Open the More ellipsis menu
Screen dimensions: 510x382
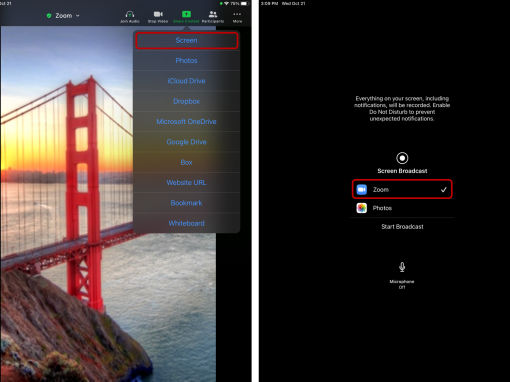[237, 14]
